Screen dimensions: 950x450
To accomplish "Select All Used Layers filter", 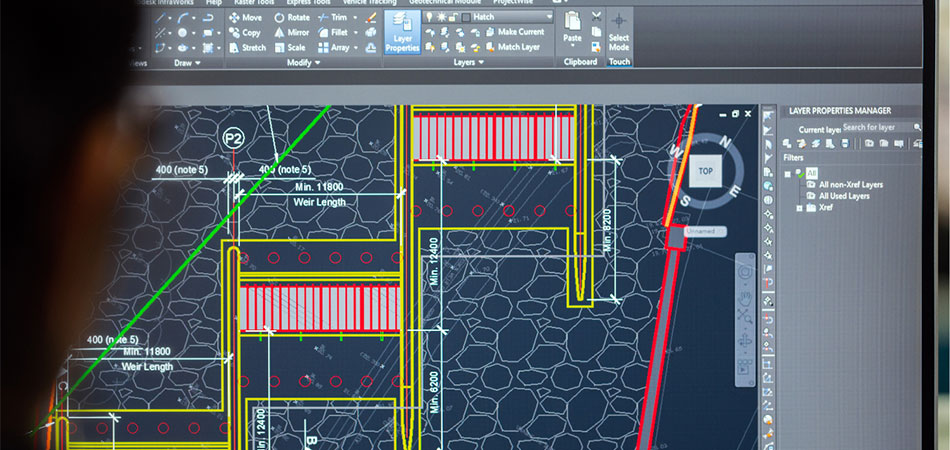I will pos(844,196).
